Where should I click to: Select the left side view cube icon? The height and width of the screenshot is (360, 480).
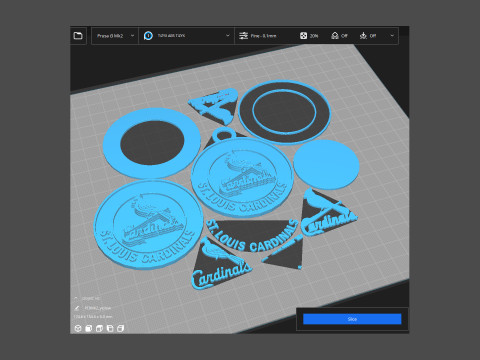(110, 328)
